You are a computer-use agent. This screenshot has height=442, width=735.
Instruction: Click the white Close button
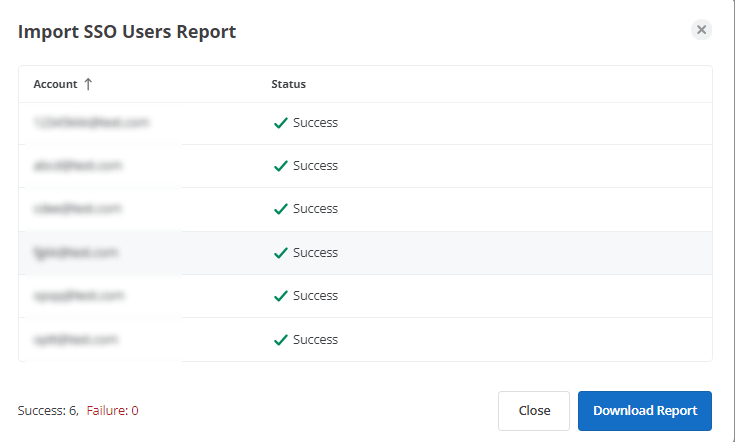(x=534, y=411)
